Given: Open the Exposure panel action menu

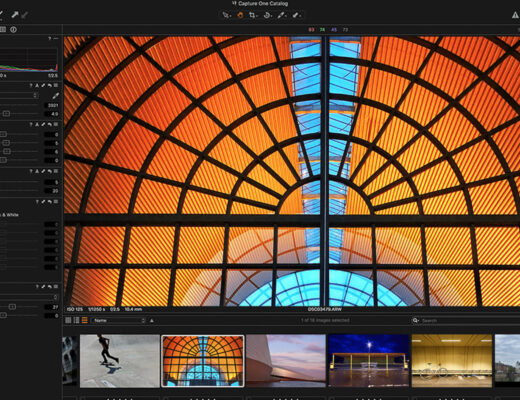Looking at the screenshot, I should pos(56,124).
